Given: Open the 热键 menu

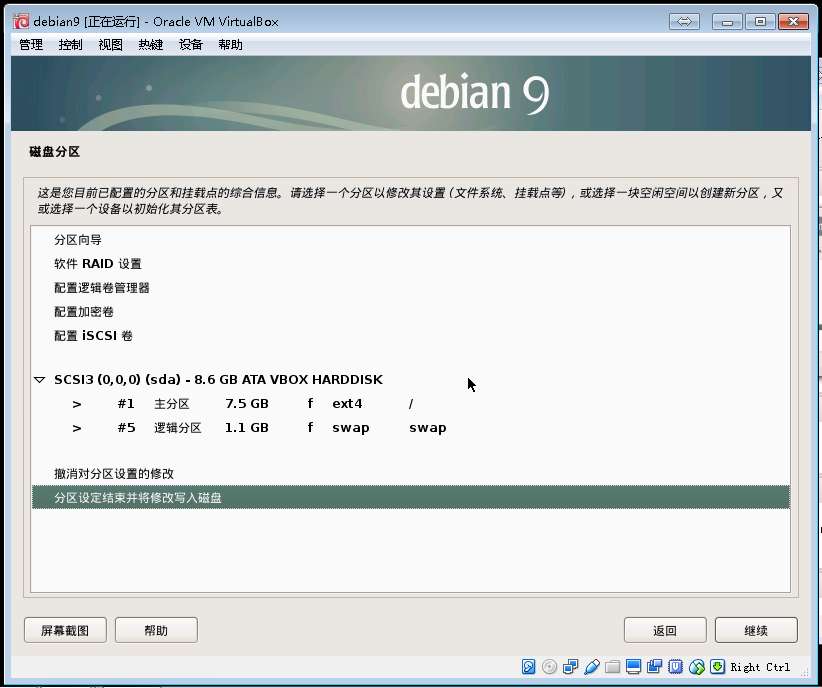Looking at the screenshot, I should tap(151, 45).
